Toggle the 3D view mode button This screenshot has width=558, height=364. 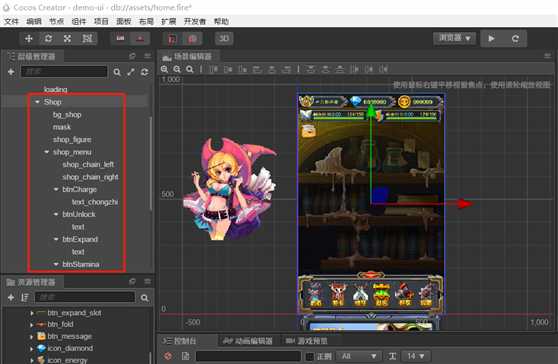pos(224,38)
